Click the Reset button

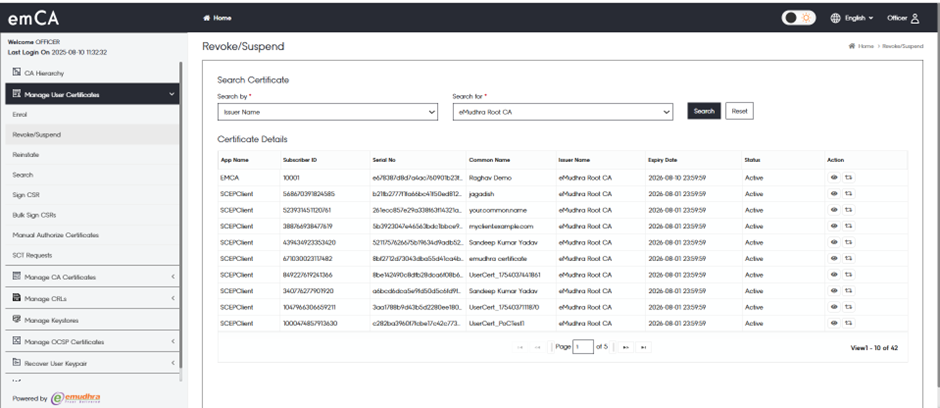click(739, 111)
